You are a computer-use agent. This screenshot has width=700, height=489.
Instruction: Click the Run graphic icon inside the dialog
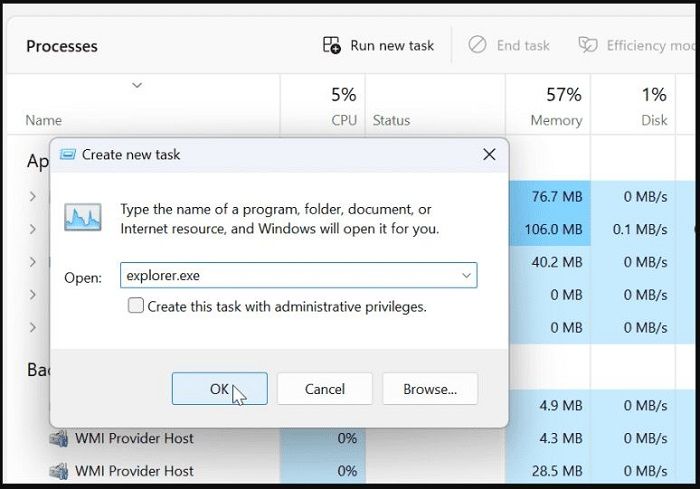[82, 217]
